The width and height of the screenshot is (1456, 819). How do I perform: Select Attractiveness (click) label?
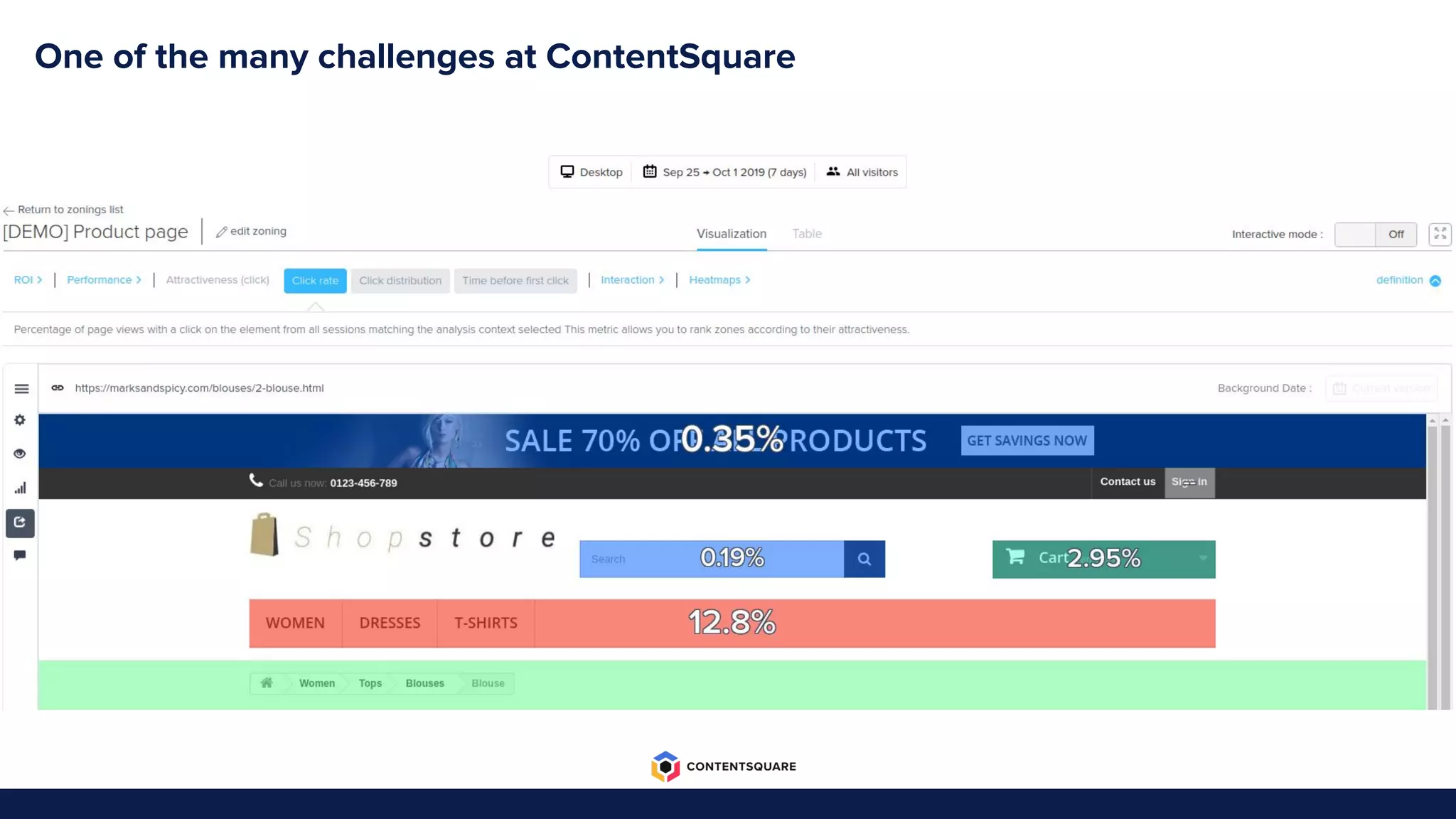pyautogui.click(x=218, y=280)
